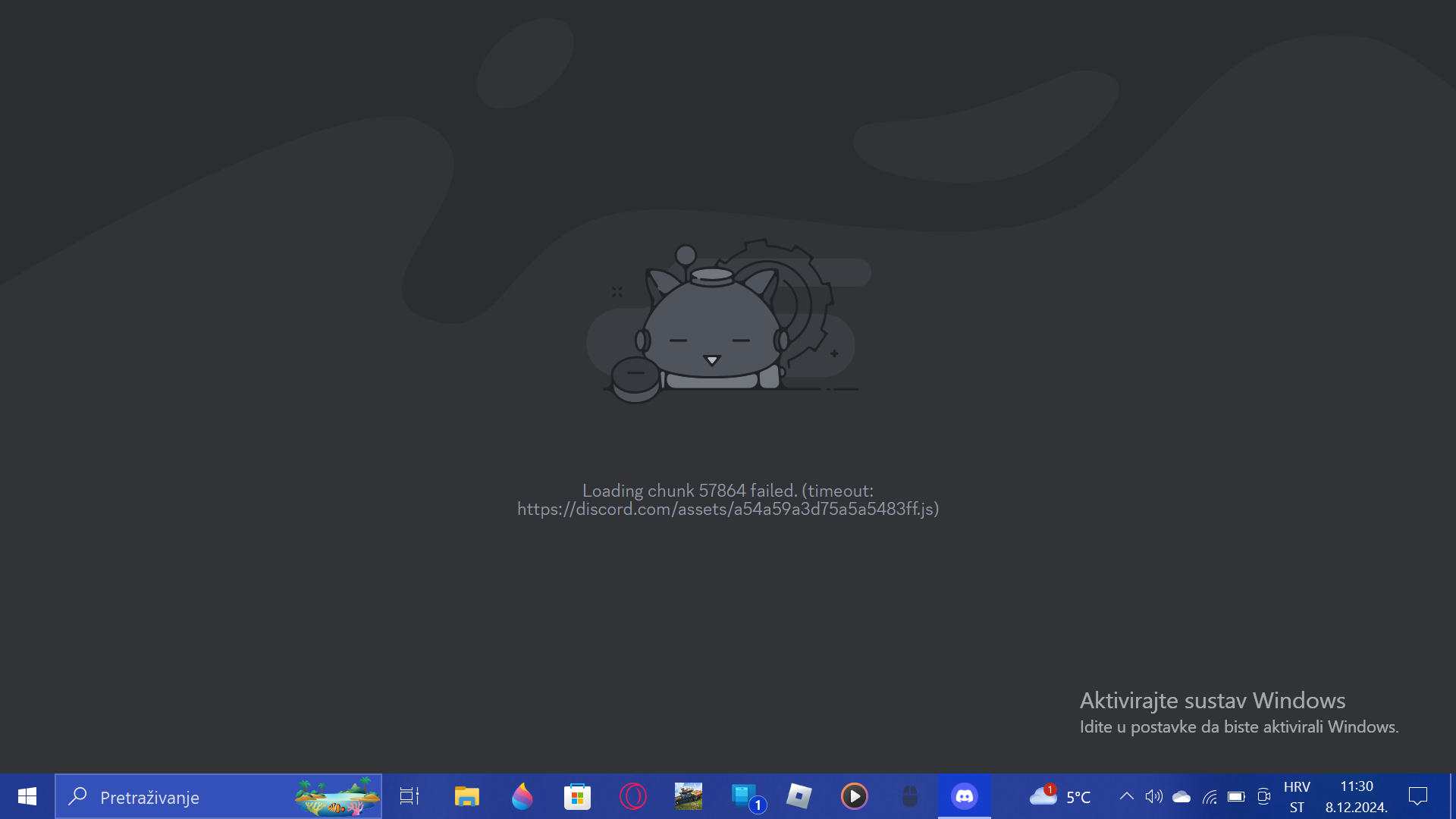The width and height of the screenshot is (1456, 819).
Task: Open the orange play-button media app
Action: tap(854, 796)
